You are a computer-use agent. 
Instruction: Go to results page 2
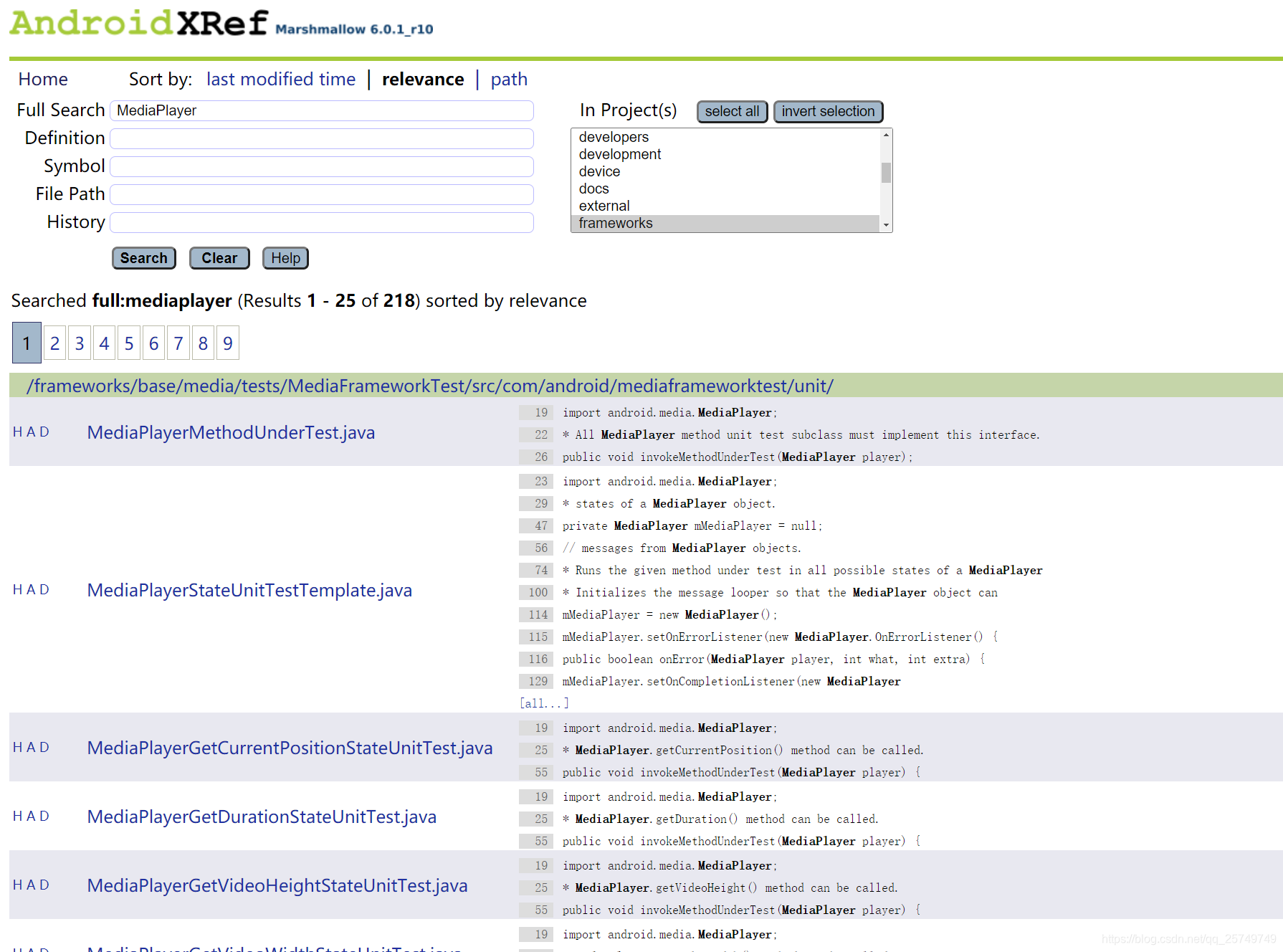[54, 343]
